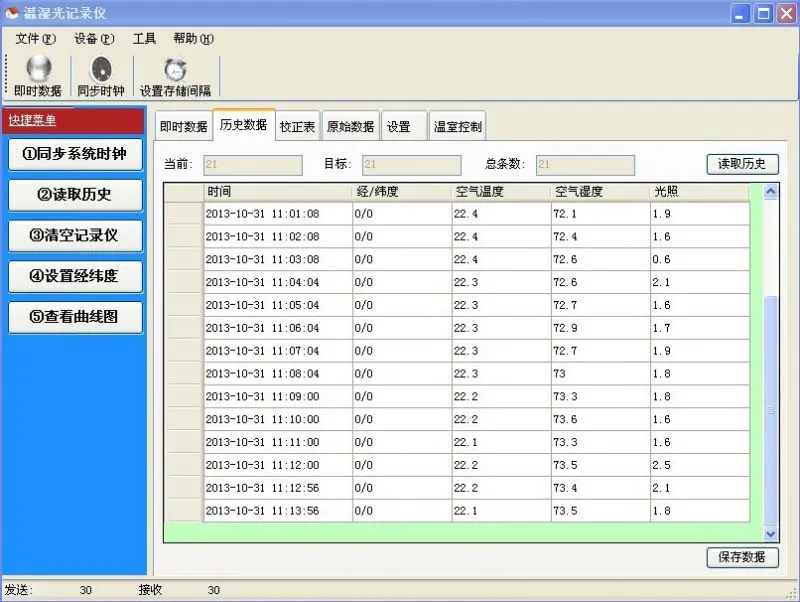Select the 历史数据 tab
Image resolution: width=800 pixels, height=602 pixels.
click(x=244, y=124)
